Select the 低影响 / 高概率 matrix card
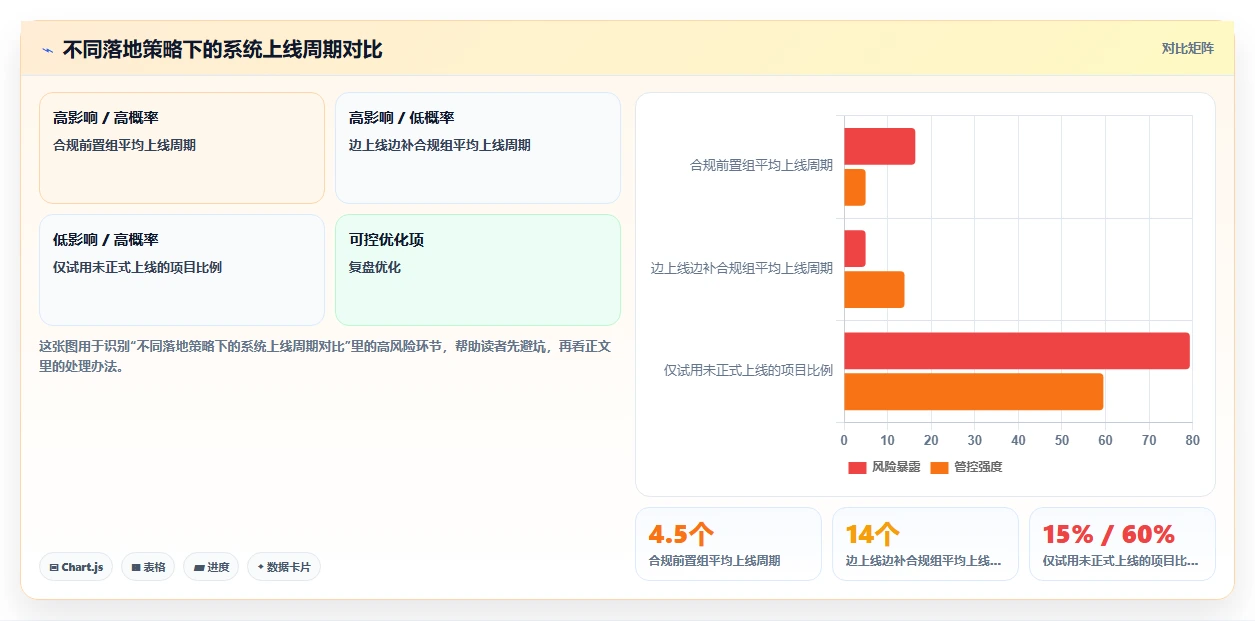 [182, 270]
